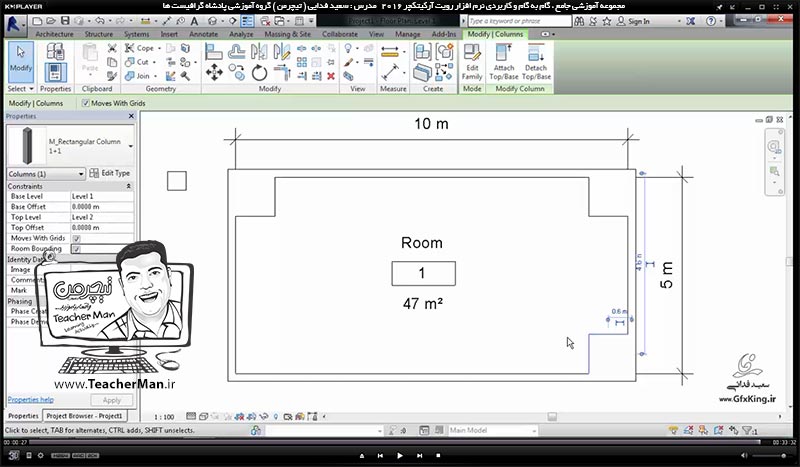Image resolution: width=800 pixels, height=467 pixels.
Task: Click the Search binoculars icon next to keyword box
Action: click(x=579, y=21)
